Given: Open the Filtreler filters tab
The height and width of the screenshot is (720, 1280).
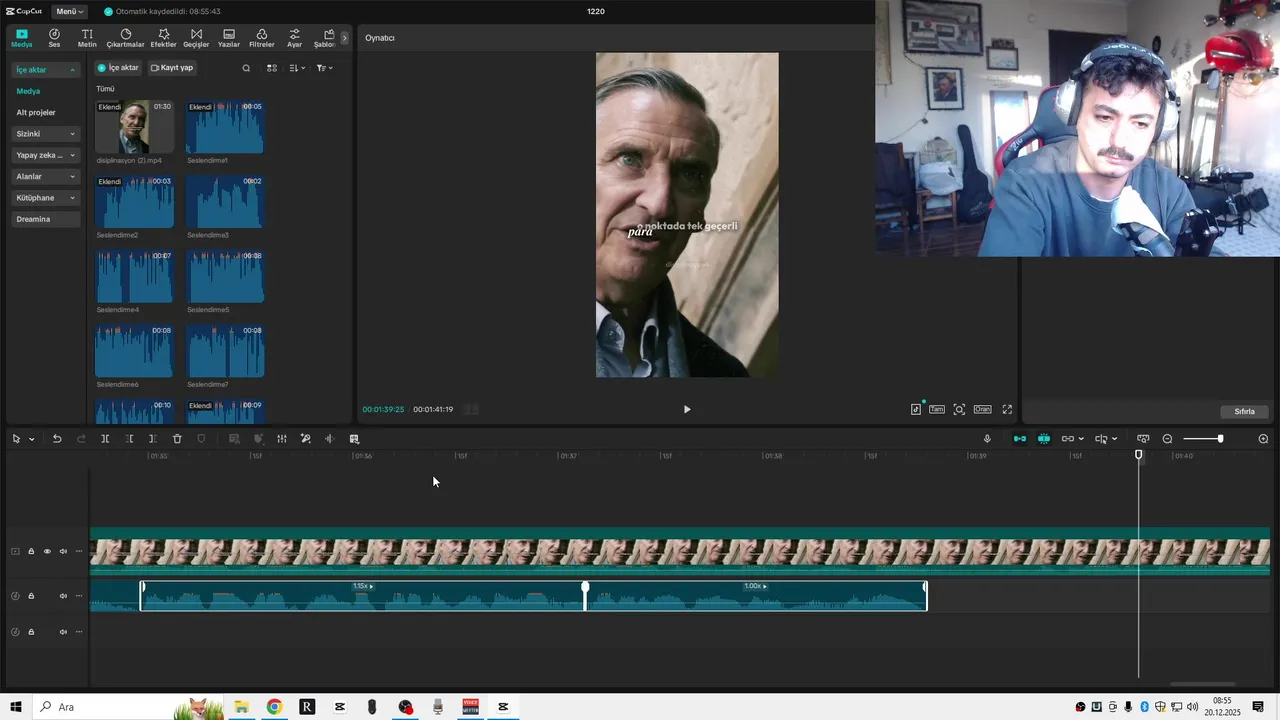Looking at the screenshot, I should point(261,38).
